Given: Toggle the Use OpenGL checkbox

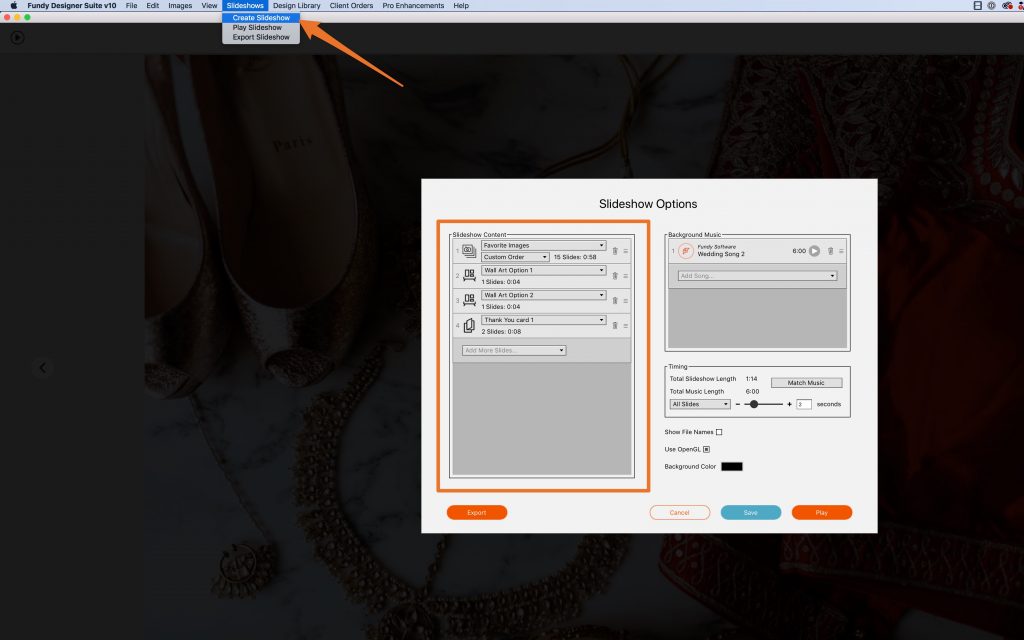Looking at the screenshot, I should point(707,449).
